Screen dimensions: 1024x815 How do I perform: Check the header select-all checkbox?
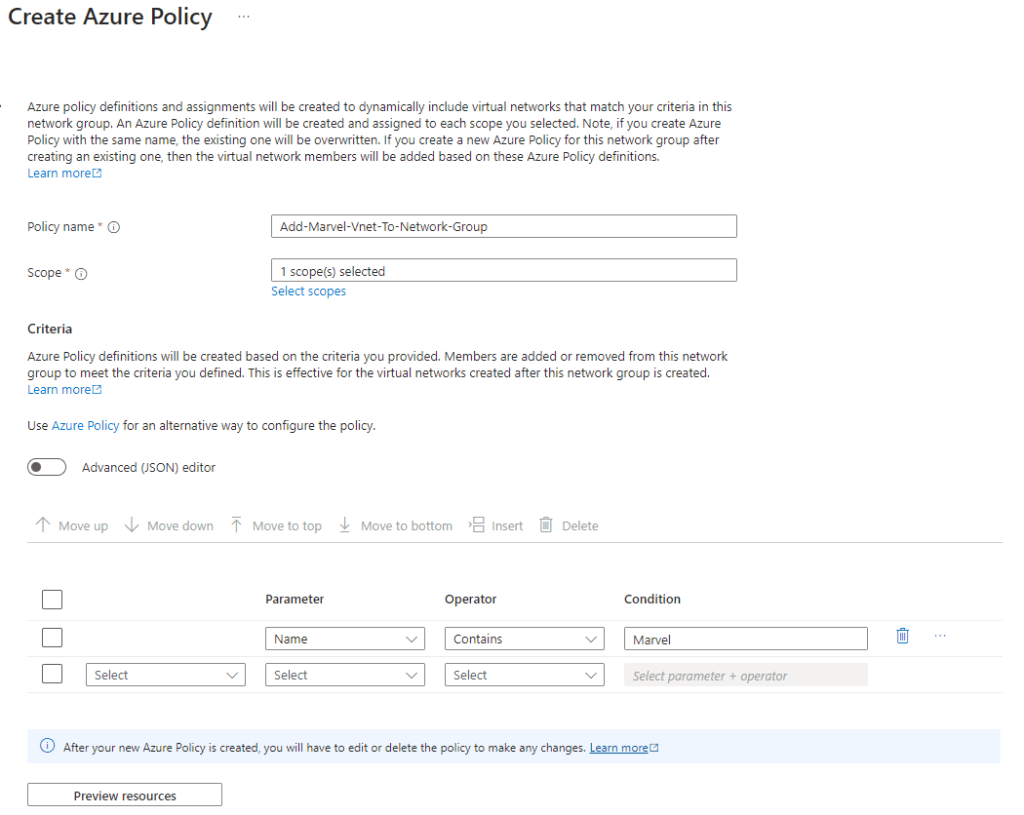click(x=52, y=599)
